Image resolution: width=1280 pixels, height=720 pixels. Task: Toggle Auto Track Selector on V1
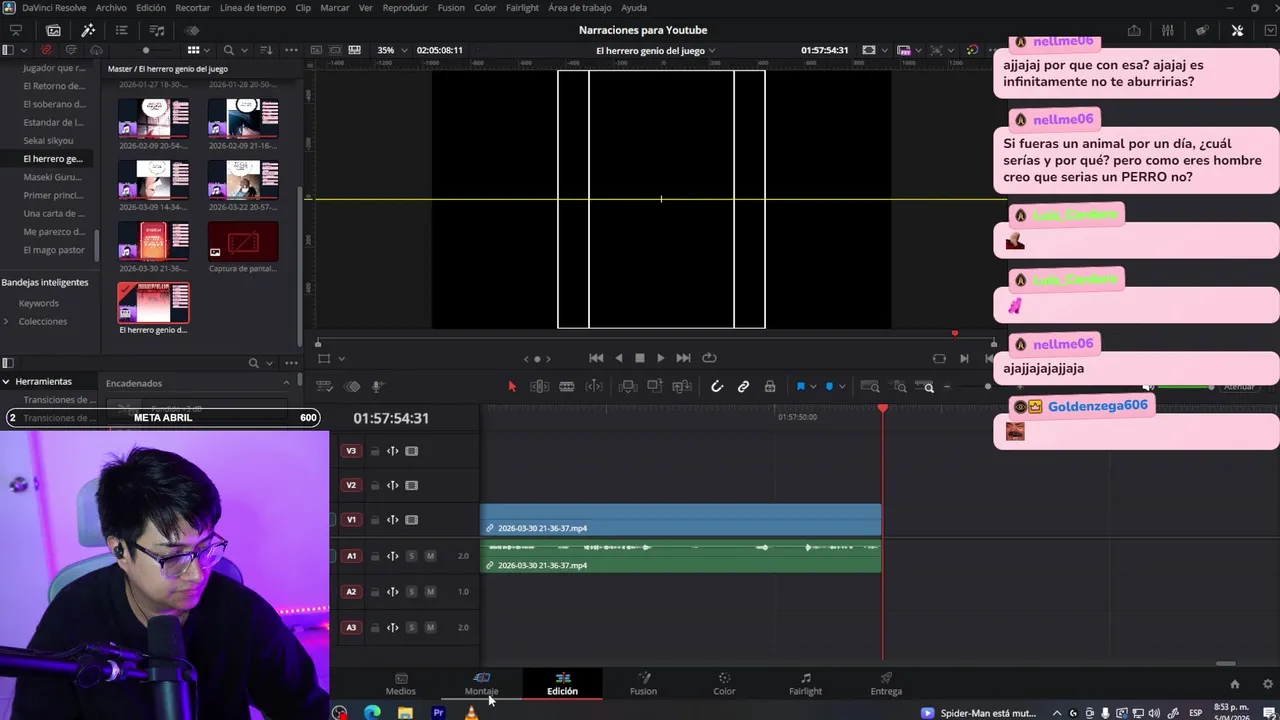coord(393,520)
